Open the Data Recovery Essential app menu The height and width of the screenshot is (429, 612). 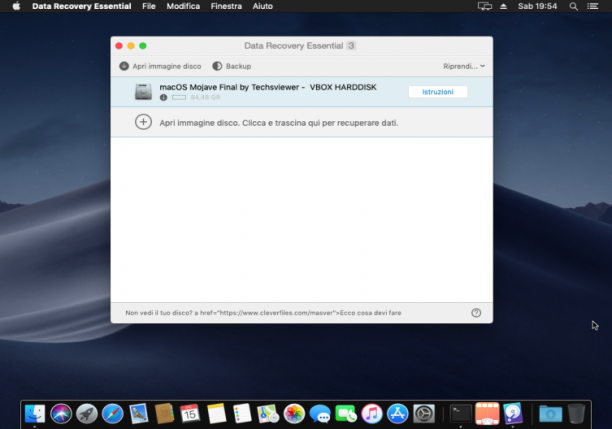[82, 6]
